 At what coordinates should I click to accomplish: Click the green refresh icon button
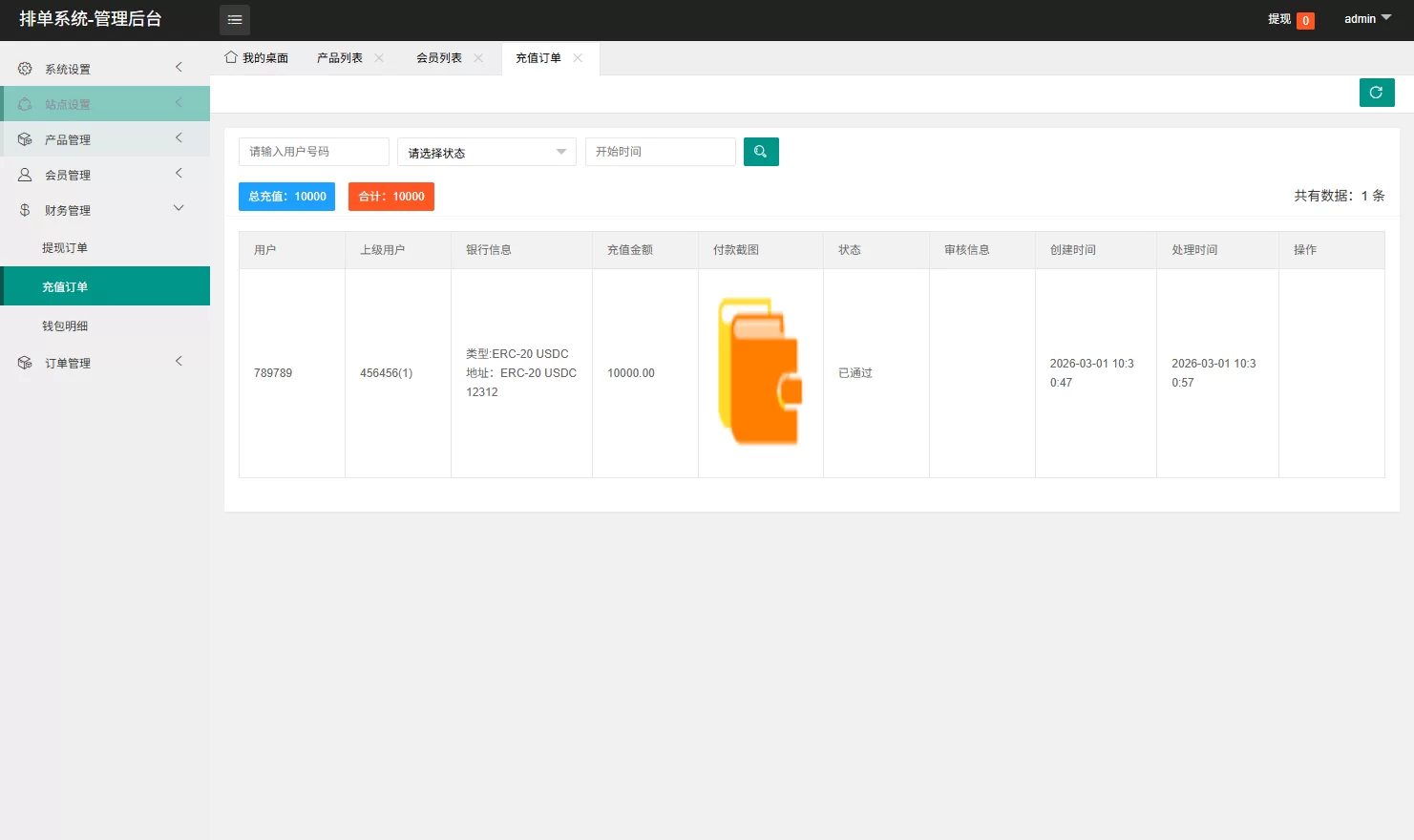1376,93
